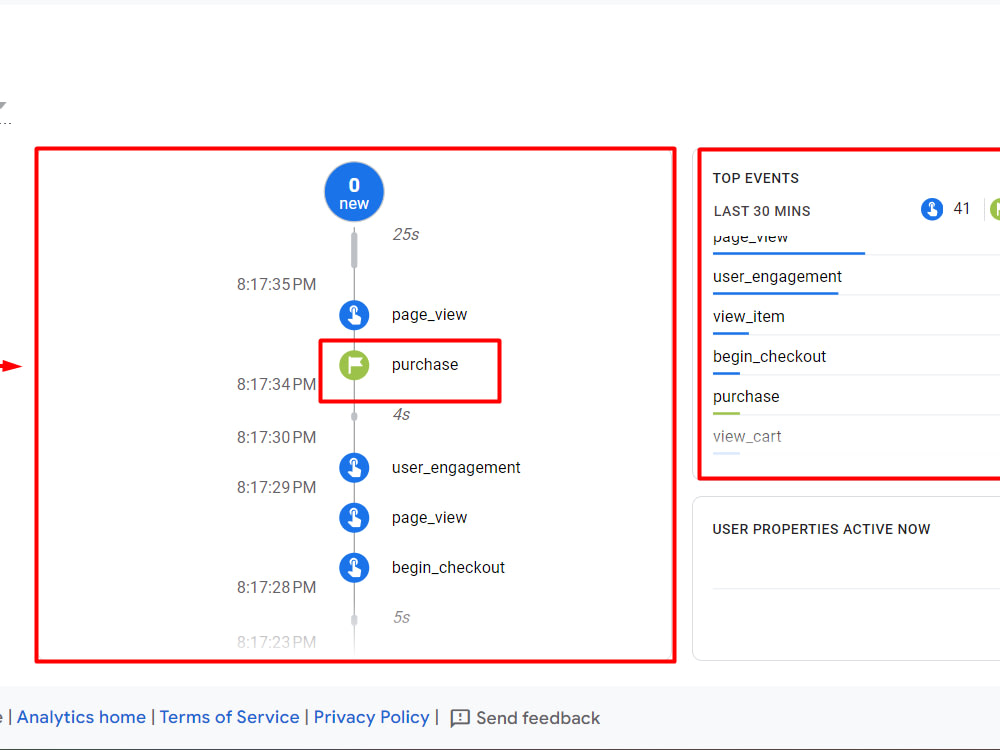
Task: Click the green purchase flag icon in timeline
Action: tap(354, 365)
